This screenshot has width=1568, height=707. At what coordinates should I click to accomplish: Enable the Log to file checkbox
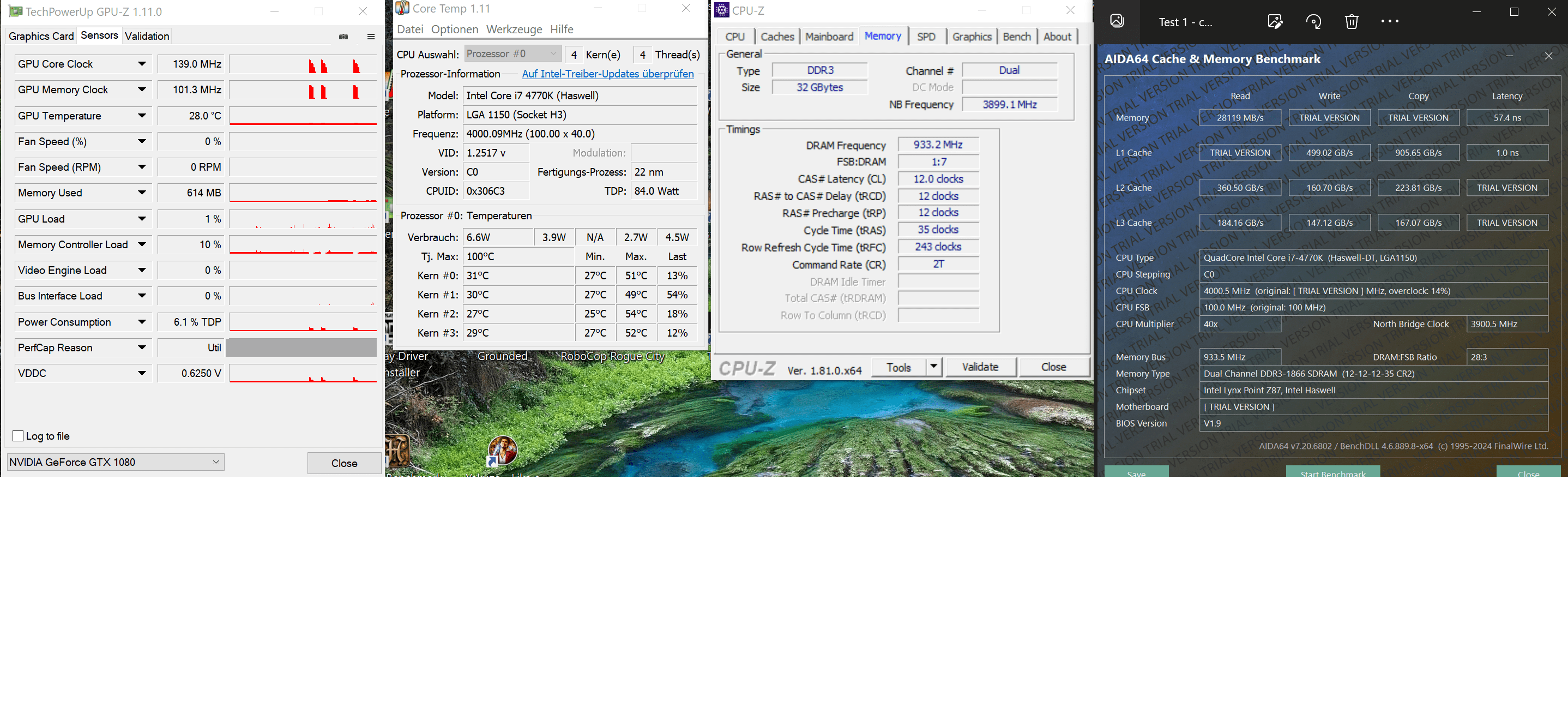click(x=18, y=436)
